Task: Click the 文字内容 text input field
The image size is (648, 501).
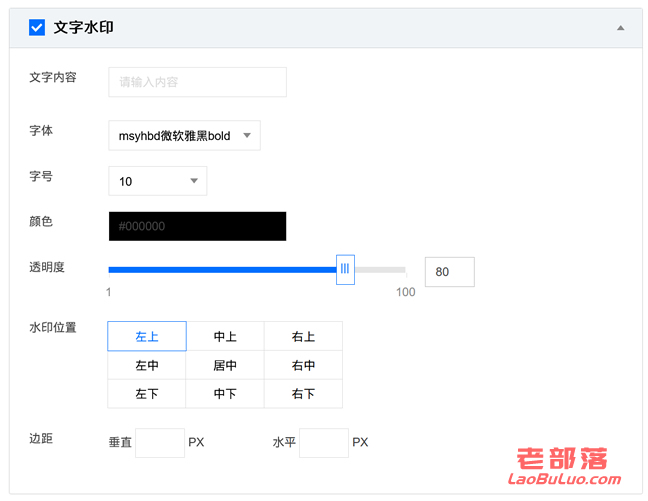Action: [197, 82]
